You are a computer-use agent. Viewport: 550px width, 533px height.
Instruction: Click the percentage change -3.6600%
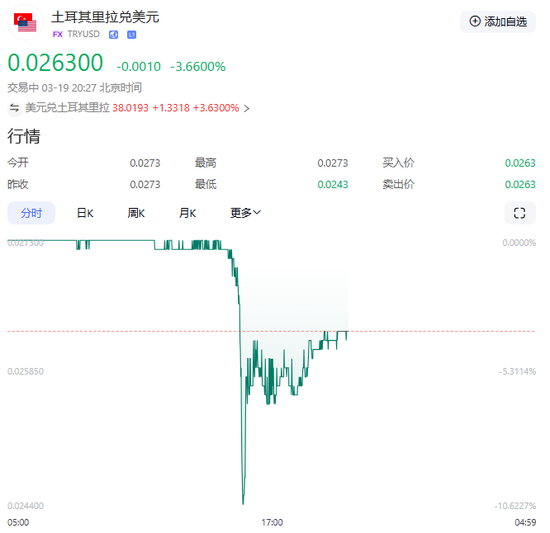tap(198, 67)
